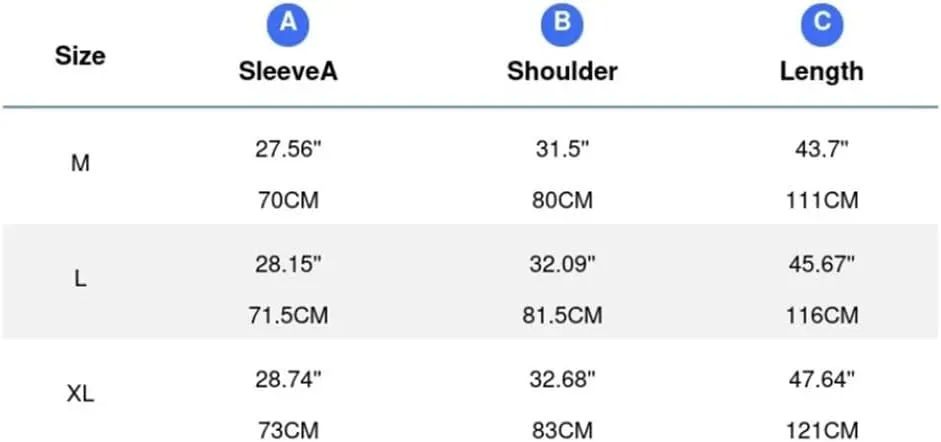Click the SleeveA column header
This screenshot has height=442, width=941.
pyautogui.click(x=288, y=72)
